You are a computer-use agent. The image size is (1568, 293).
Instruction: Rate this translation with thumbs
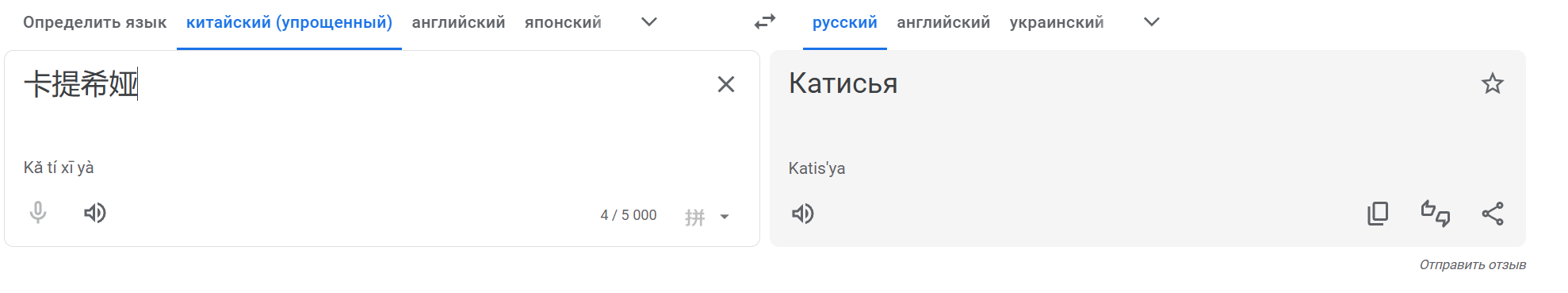[x=1435, y=214]
